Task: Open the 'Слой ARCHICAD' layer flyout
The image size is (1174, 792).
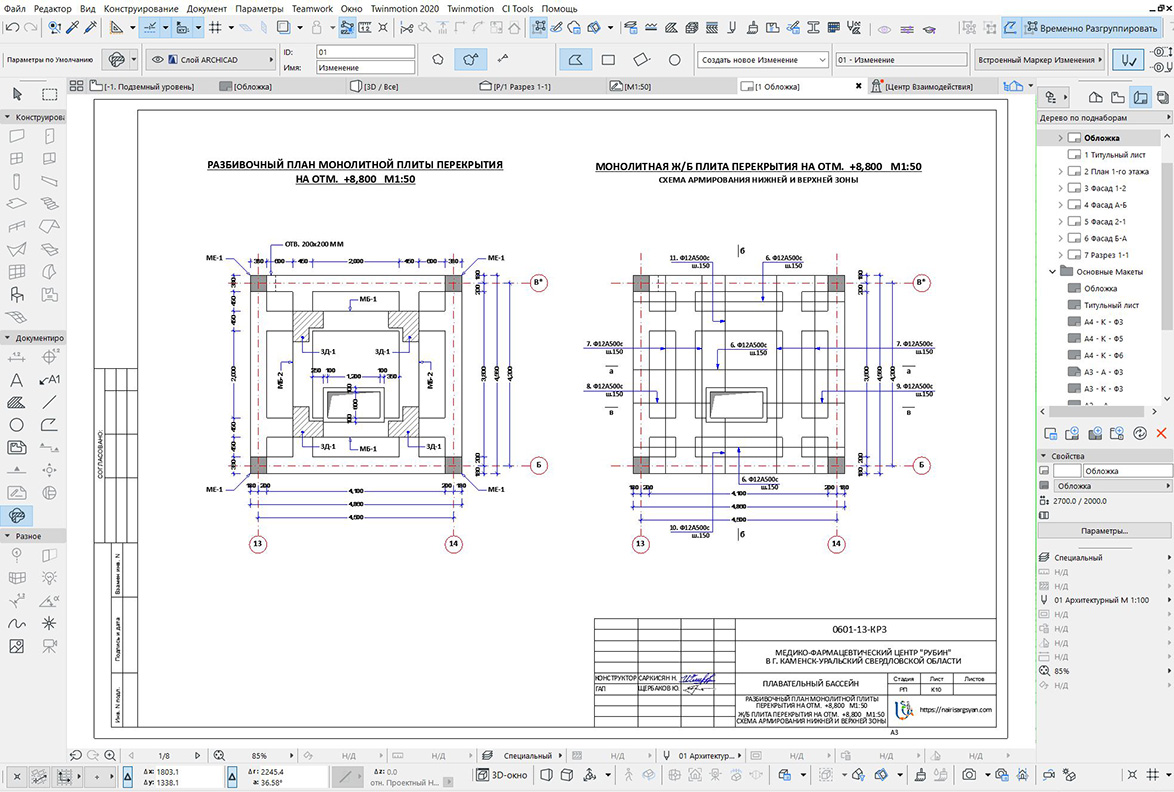Action: click(211, 59)
